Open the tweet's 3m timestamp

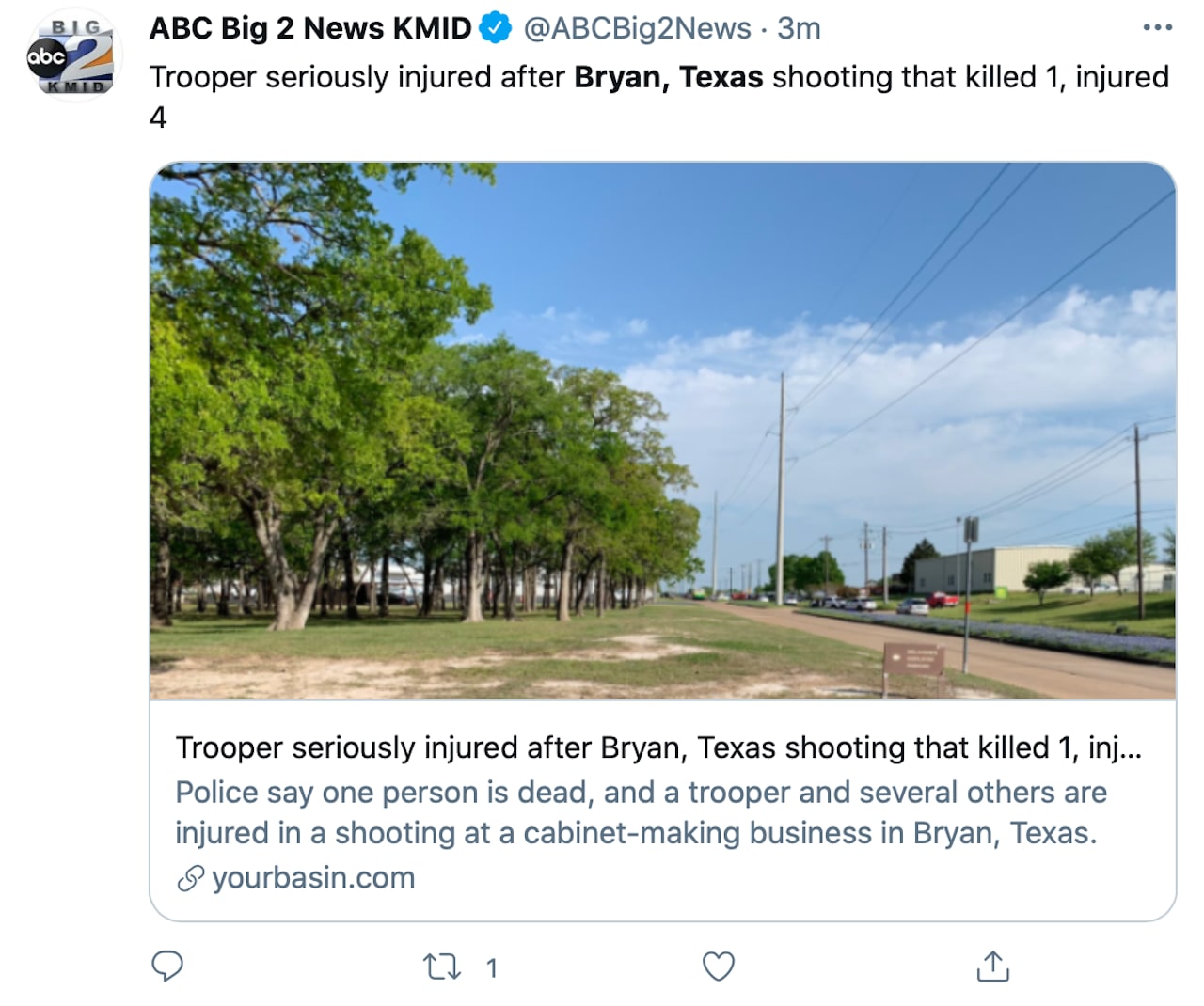coord(799,28)
